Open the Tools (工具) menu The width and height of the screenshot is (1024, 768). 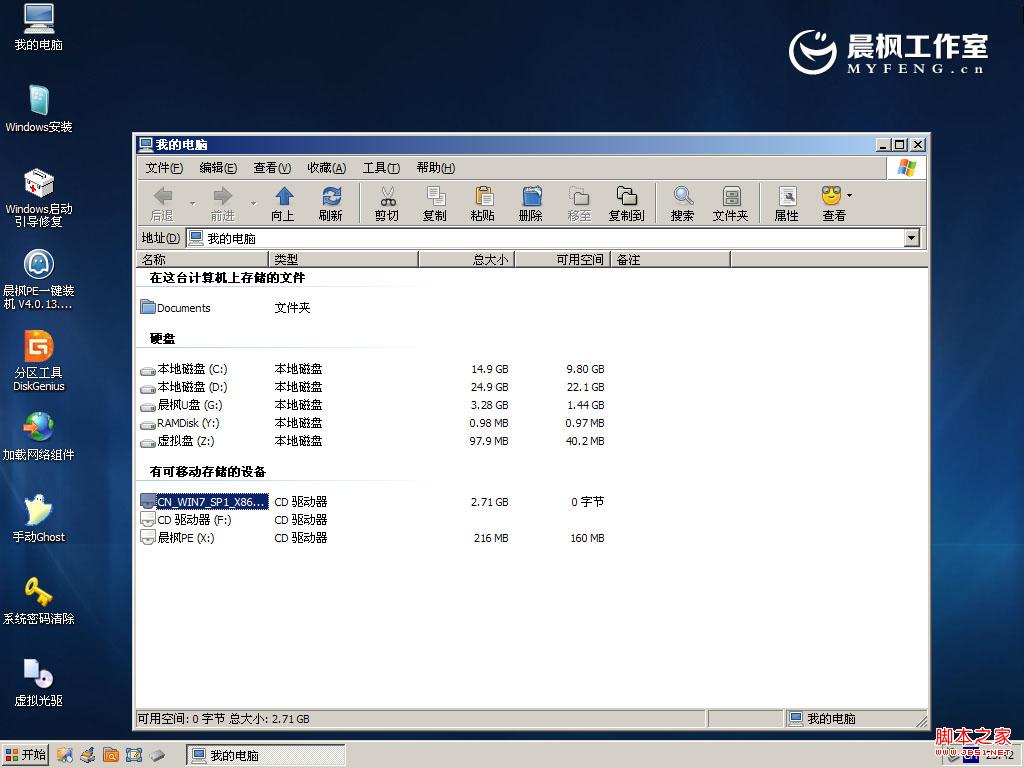click(x=381, y=168)
